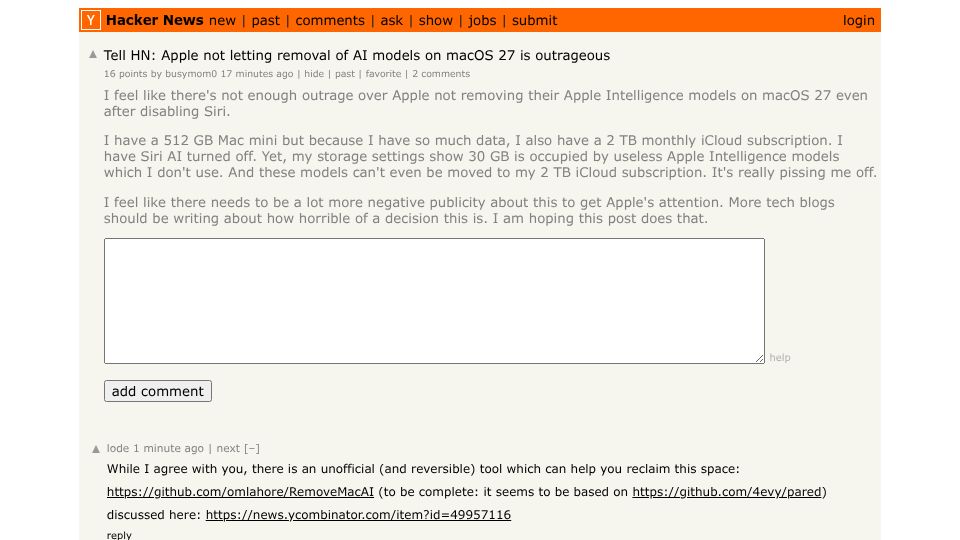Open the comments page in header
Viewport: 960px width, 540px height.
point(330,21)
